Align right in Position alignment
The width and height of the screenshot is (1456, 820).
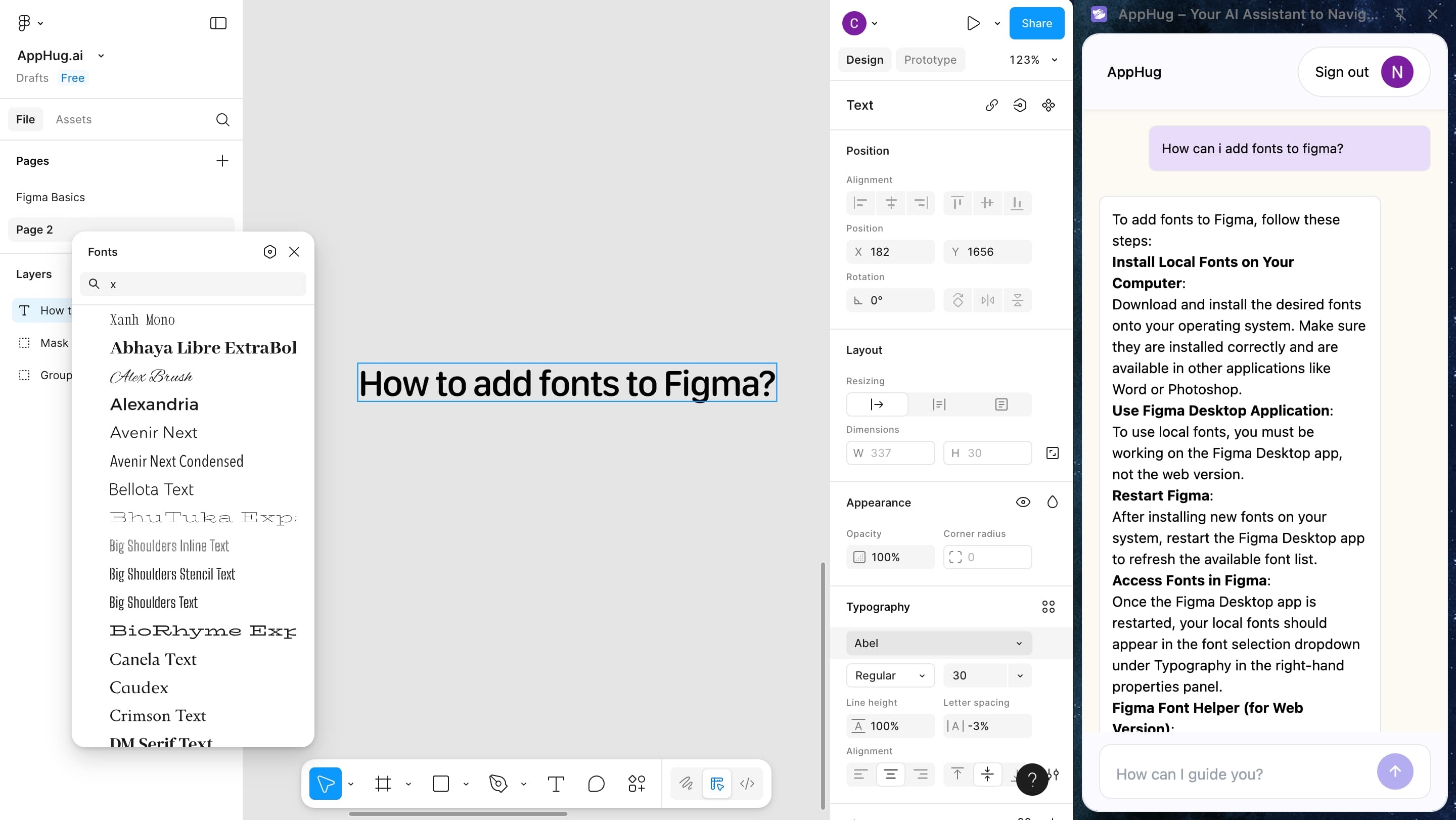pyautogui.click(x=921, y=203)
